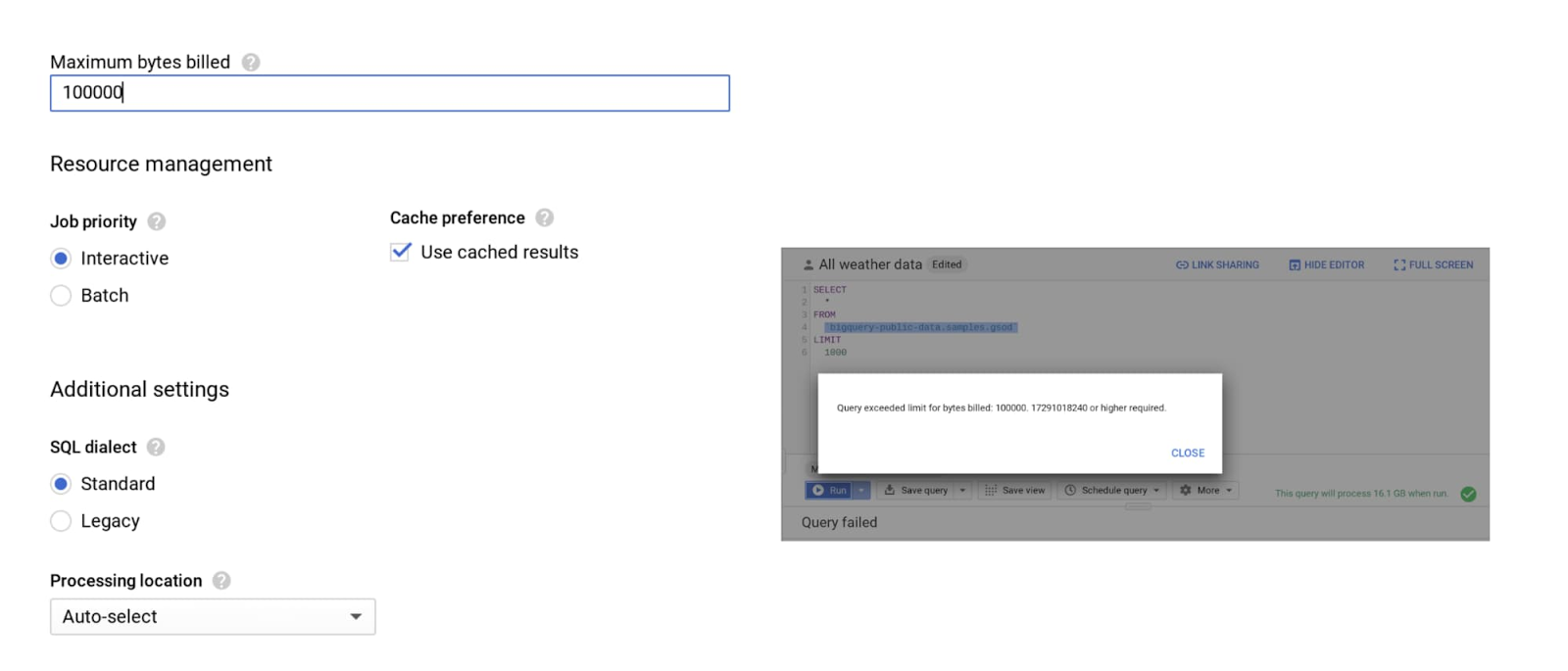Click SQL dialect help icon

tap(156, 447)
